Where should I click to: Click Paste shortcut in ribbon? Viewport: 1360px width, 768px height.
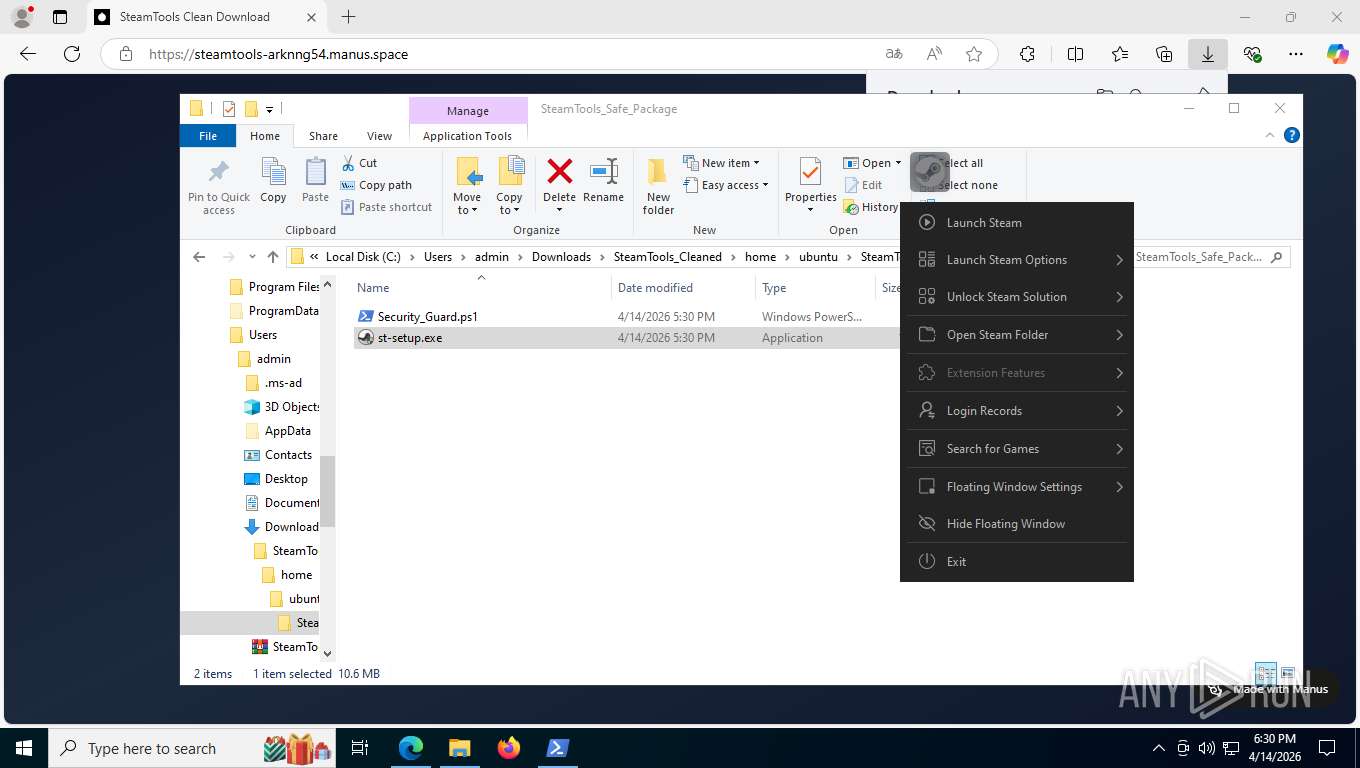(x=386, y=207)
